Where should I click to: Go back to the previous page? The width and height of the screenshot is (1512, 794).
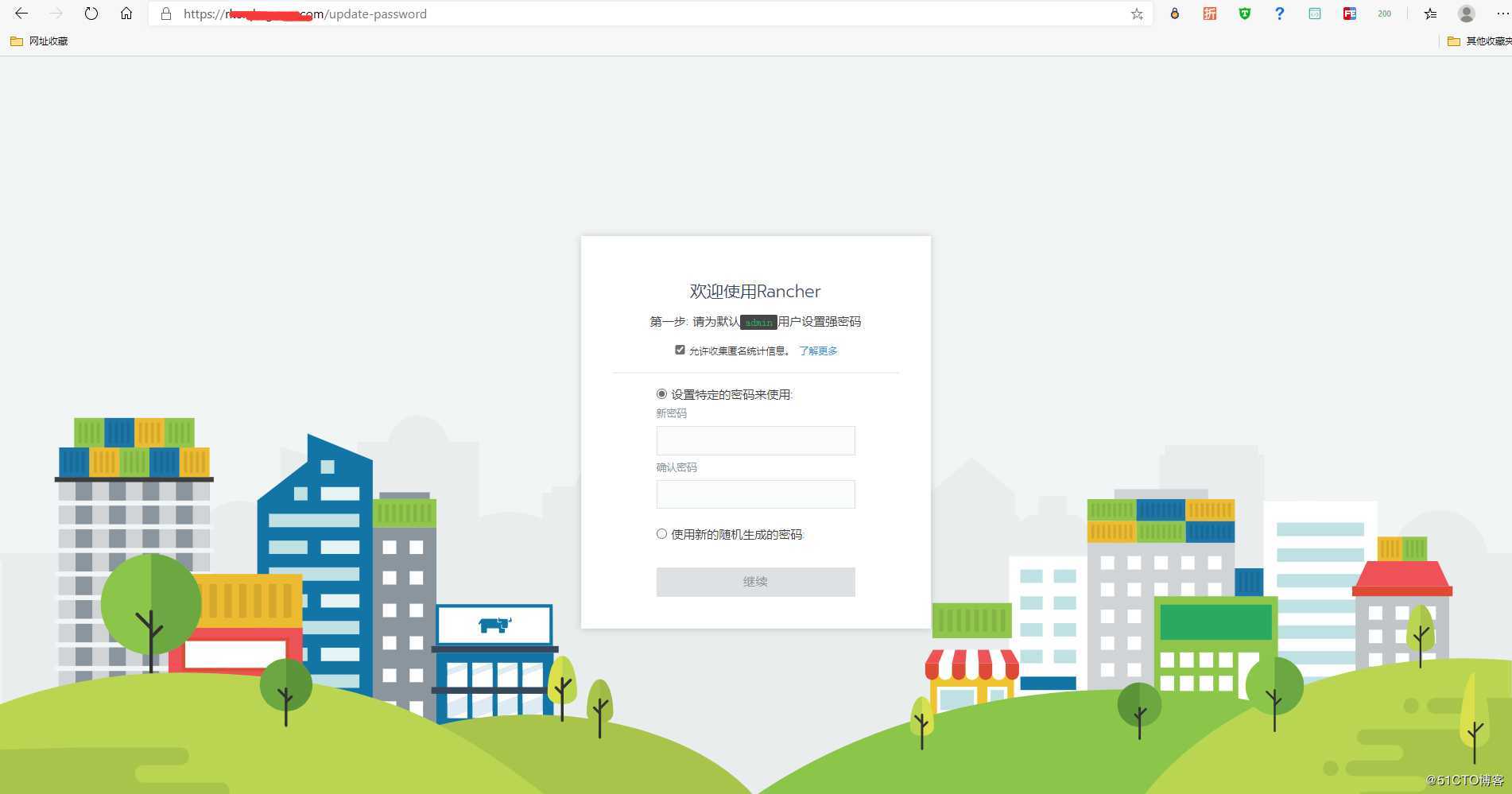pyautogui.click(x=21, y=14)
